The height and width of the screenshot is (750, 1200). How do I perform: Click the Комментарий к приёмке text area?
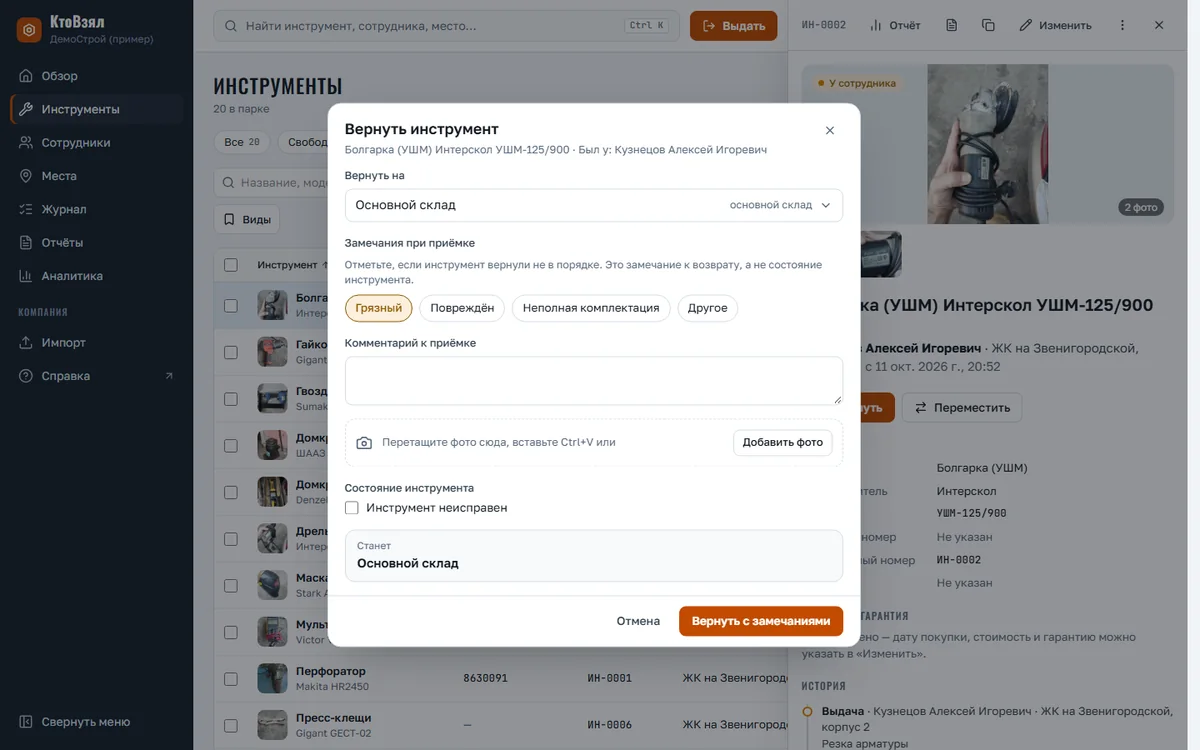pos(594,381)
